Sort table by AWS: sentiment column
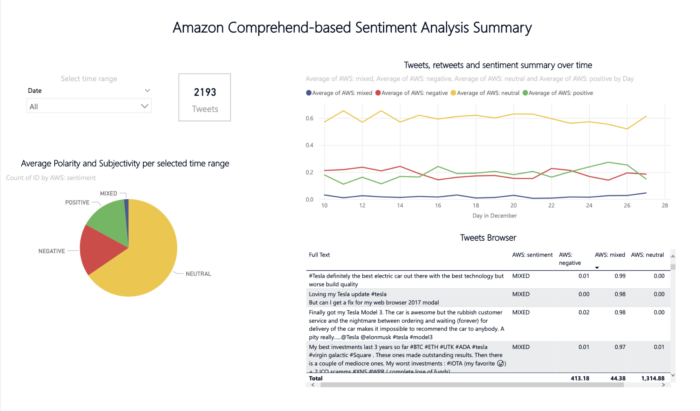The width and height of the screenshot is (700, 411). pyautogui.click(x=532, y=255)
